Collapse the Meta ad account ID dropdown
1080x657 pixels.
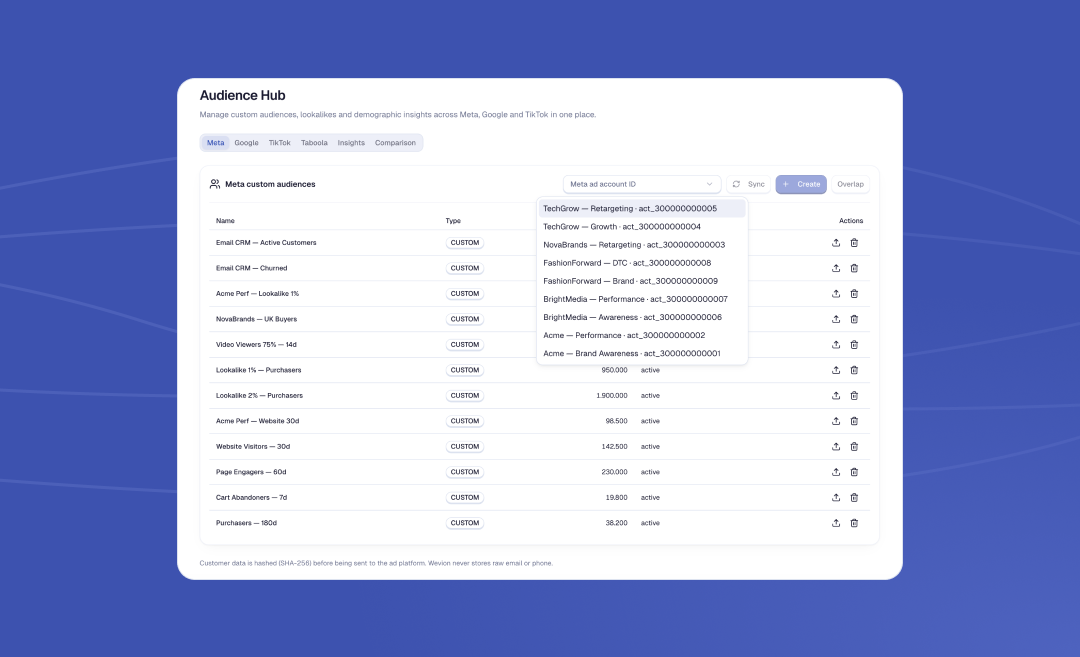tap(641, 184)
